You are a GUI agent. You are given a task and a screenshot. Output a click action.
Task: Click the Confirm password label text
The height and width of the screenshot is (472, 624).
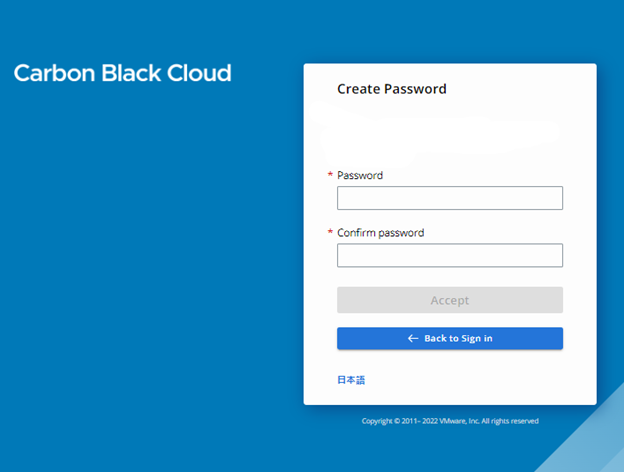[x=380, y=233]
